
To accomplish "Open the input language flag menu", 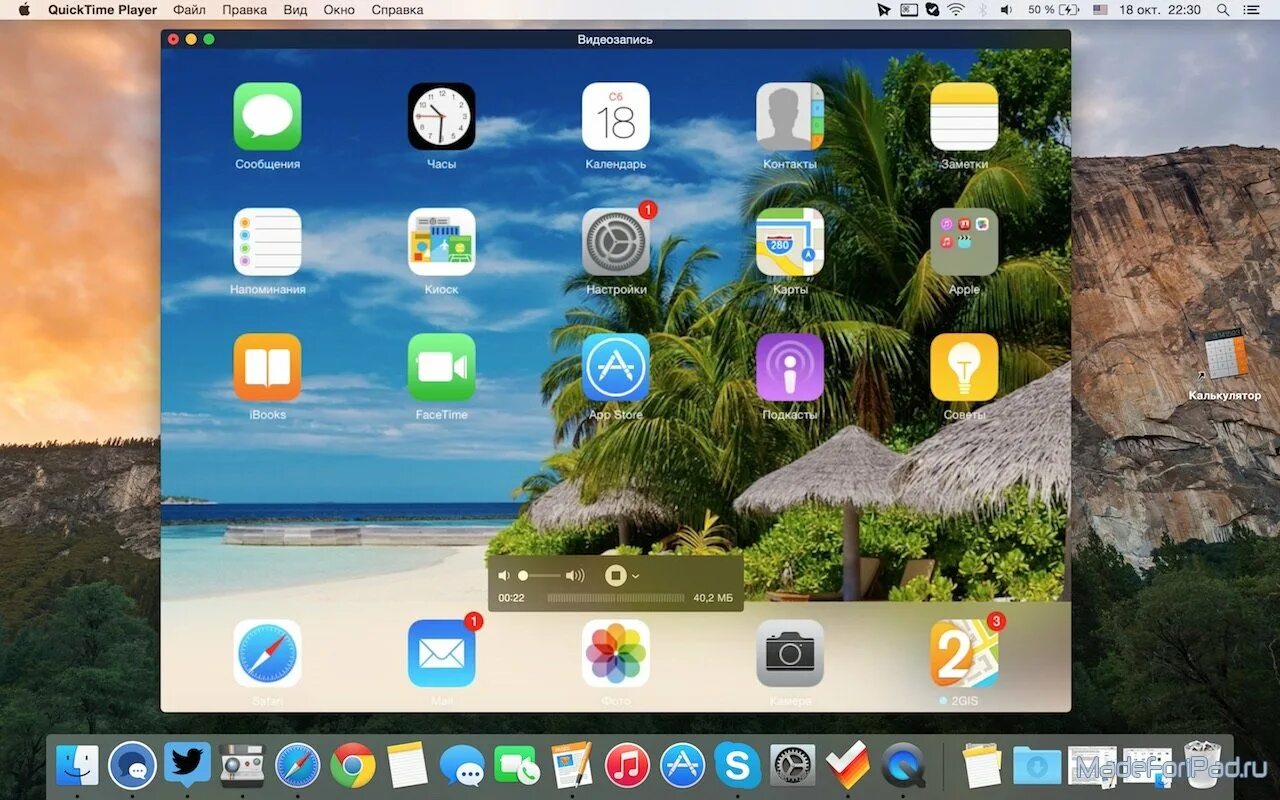I will click(1100, 10).
